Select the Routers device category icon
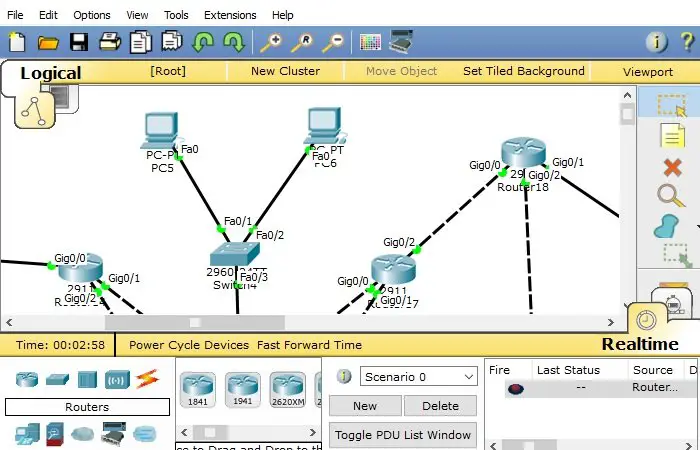 (27, 379)
